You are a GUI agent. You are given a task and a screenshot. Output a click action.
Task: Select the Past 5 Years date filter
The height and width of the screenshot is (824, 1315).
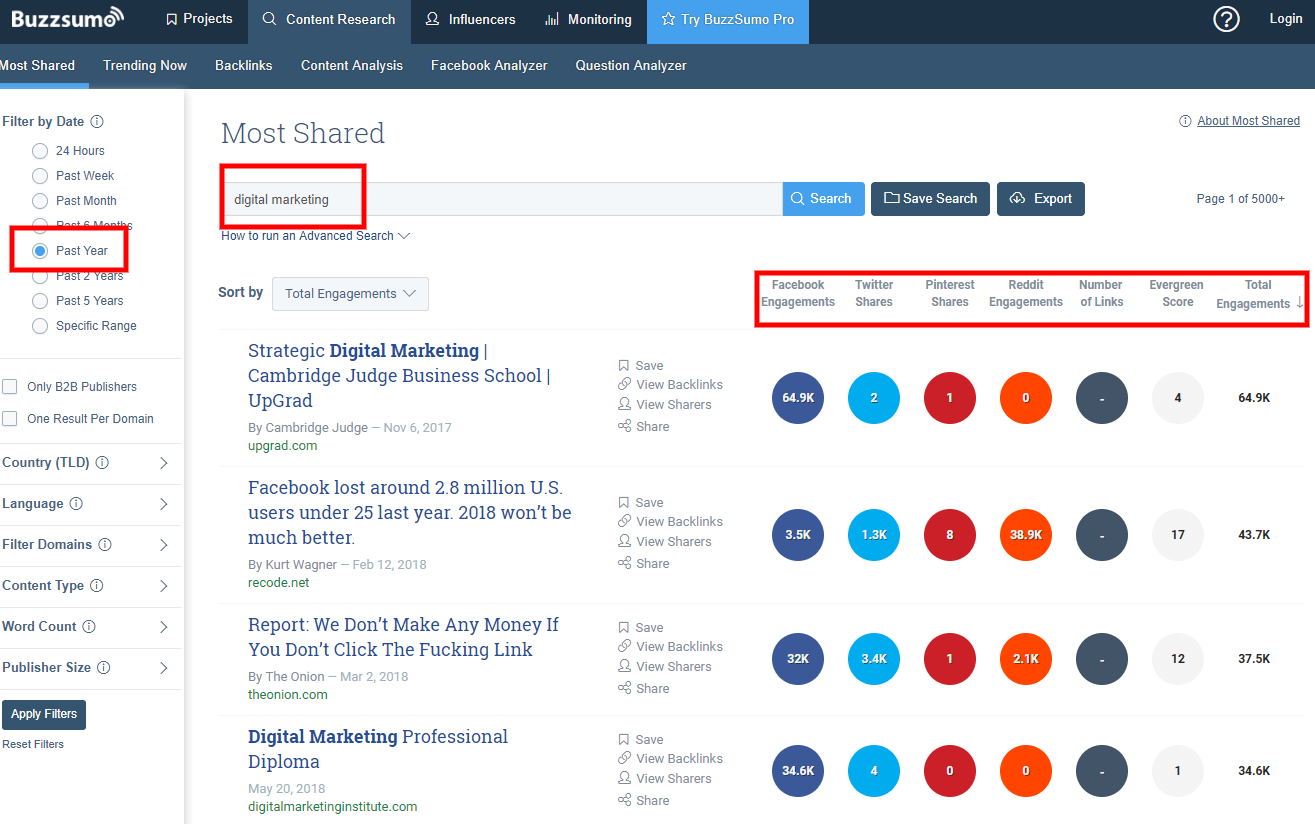[x=40, y=301]
